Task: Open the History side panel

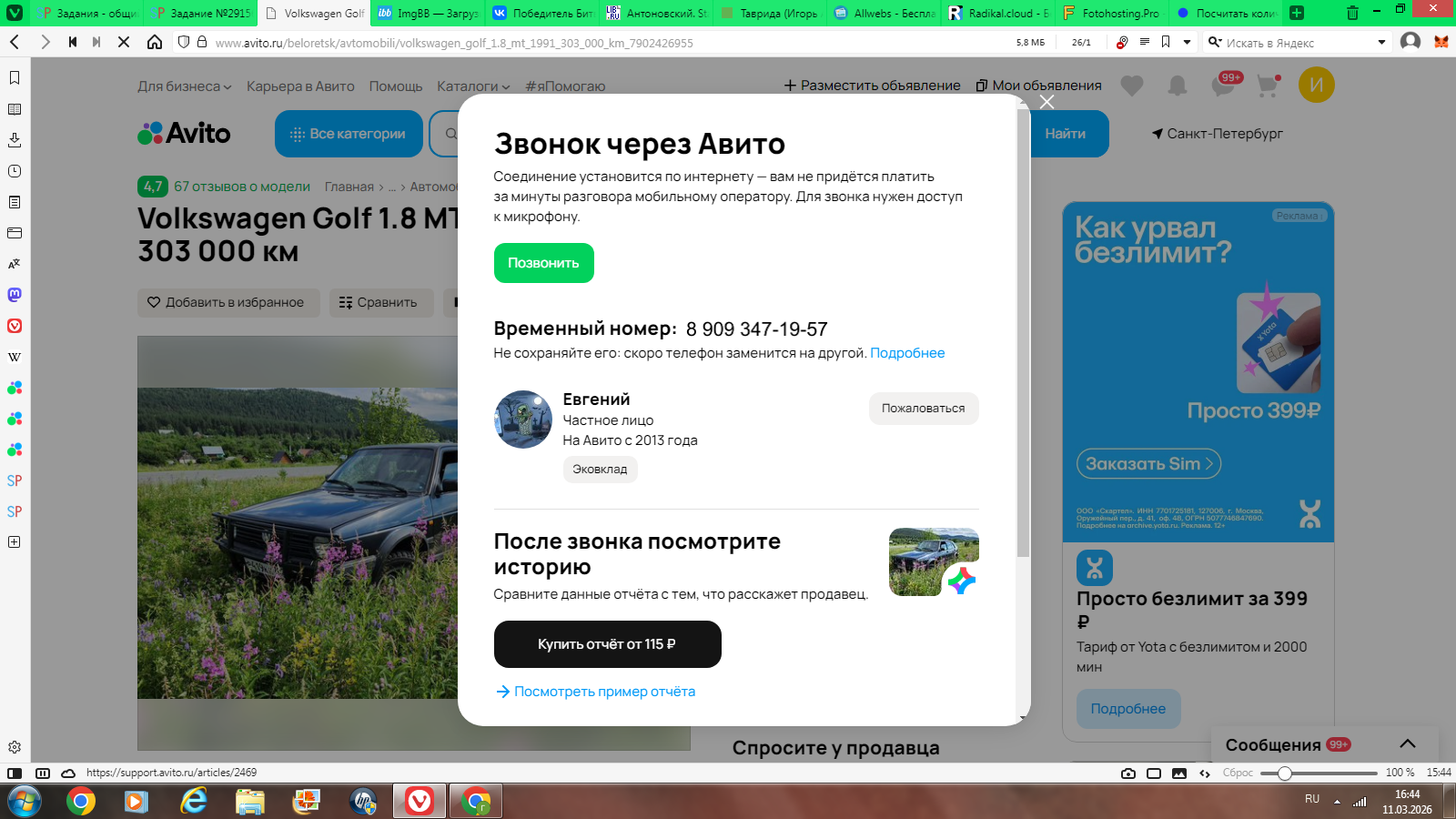Action: (15, 171)
